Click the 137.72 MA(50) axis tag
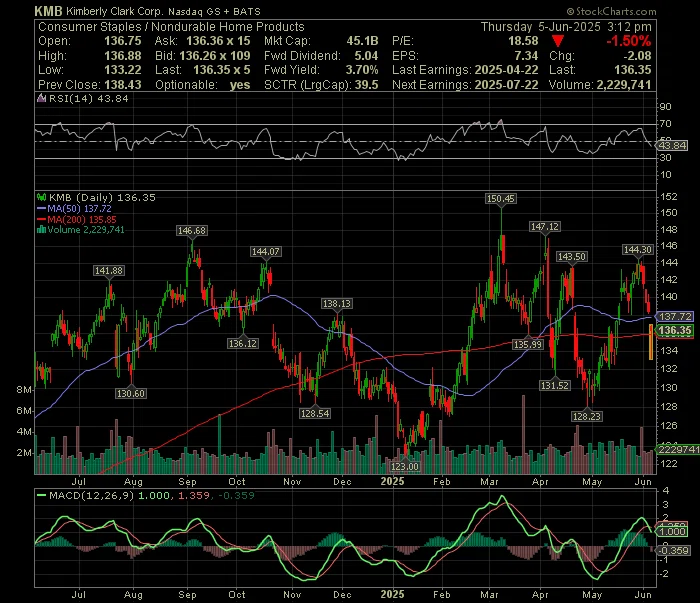 point(675,316)
